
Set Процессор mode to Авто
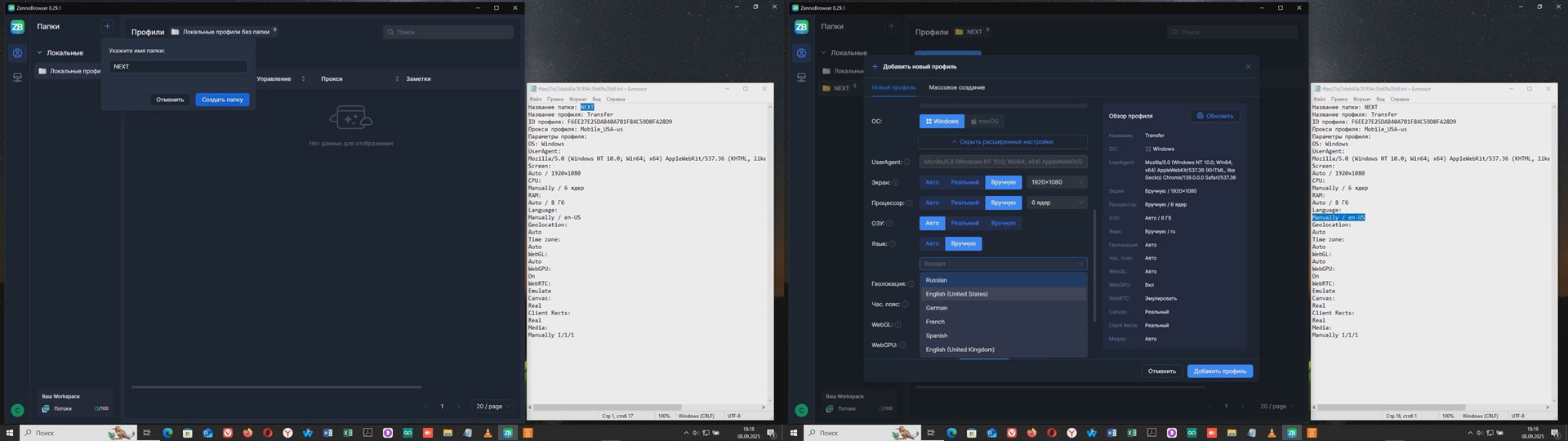(x=932, y=203)
